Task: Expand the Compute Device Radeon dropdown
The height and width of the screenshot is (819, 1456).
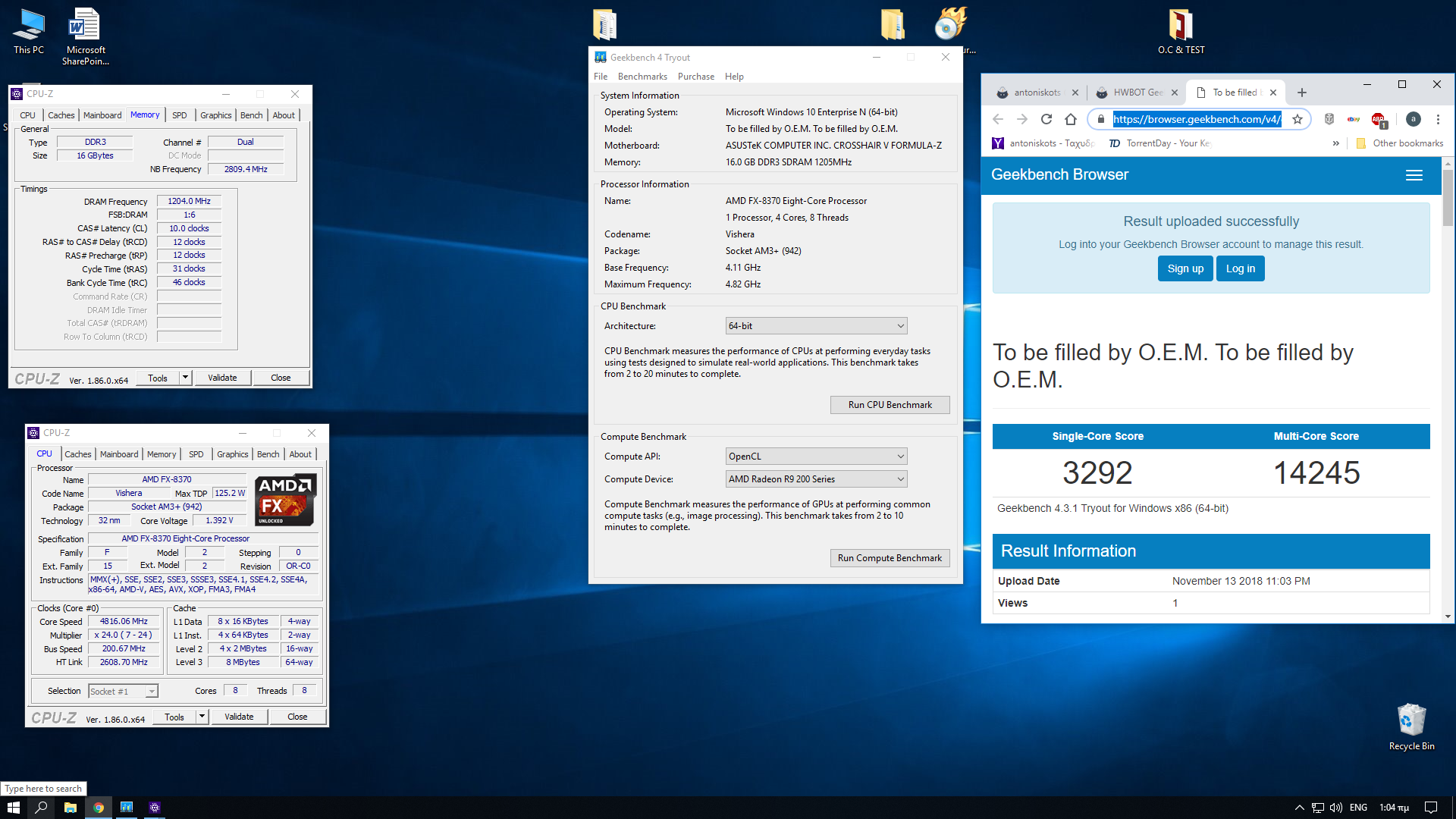Action: click(816, 479)
